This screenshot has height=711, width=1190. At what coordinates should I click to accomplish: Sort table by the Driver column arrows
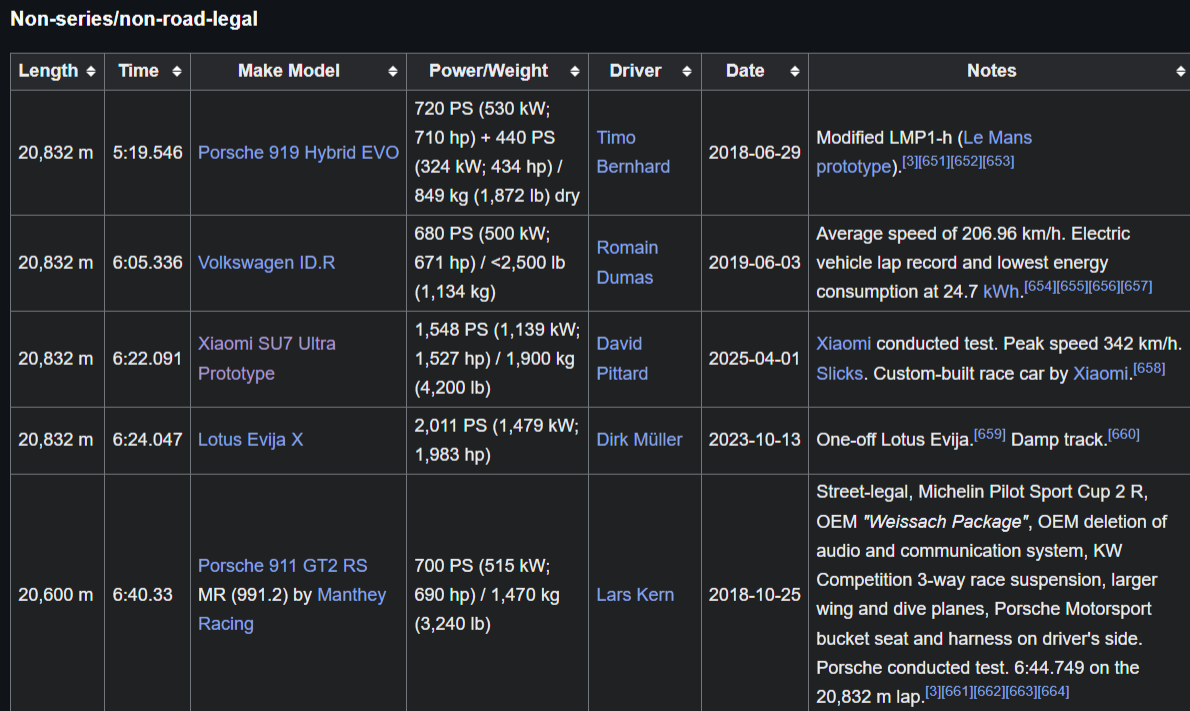pyautogui.click(x=686, y=71)
